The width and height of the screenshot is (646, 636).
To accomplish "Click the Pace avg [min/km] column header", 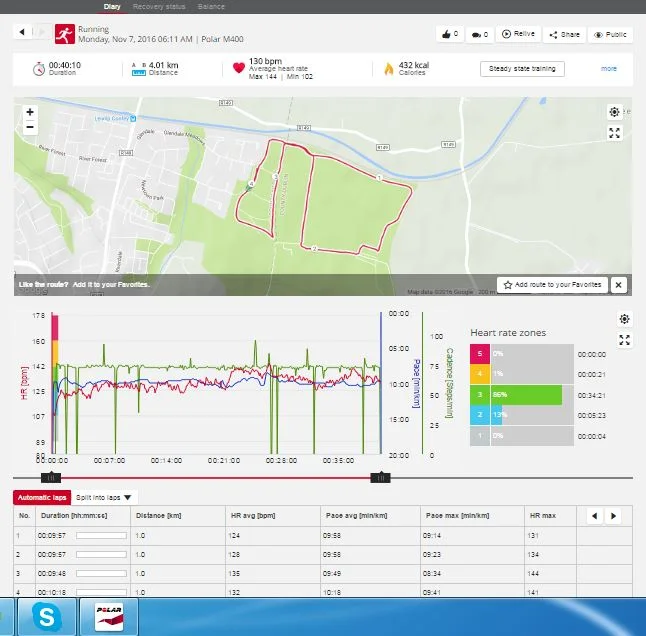I will [356, 516].
